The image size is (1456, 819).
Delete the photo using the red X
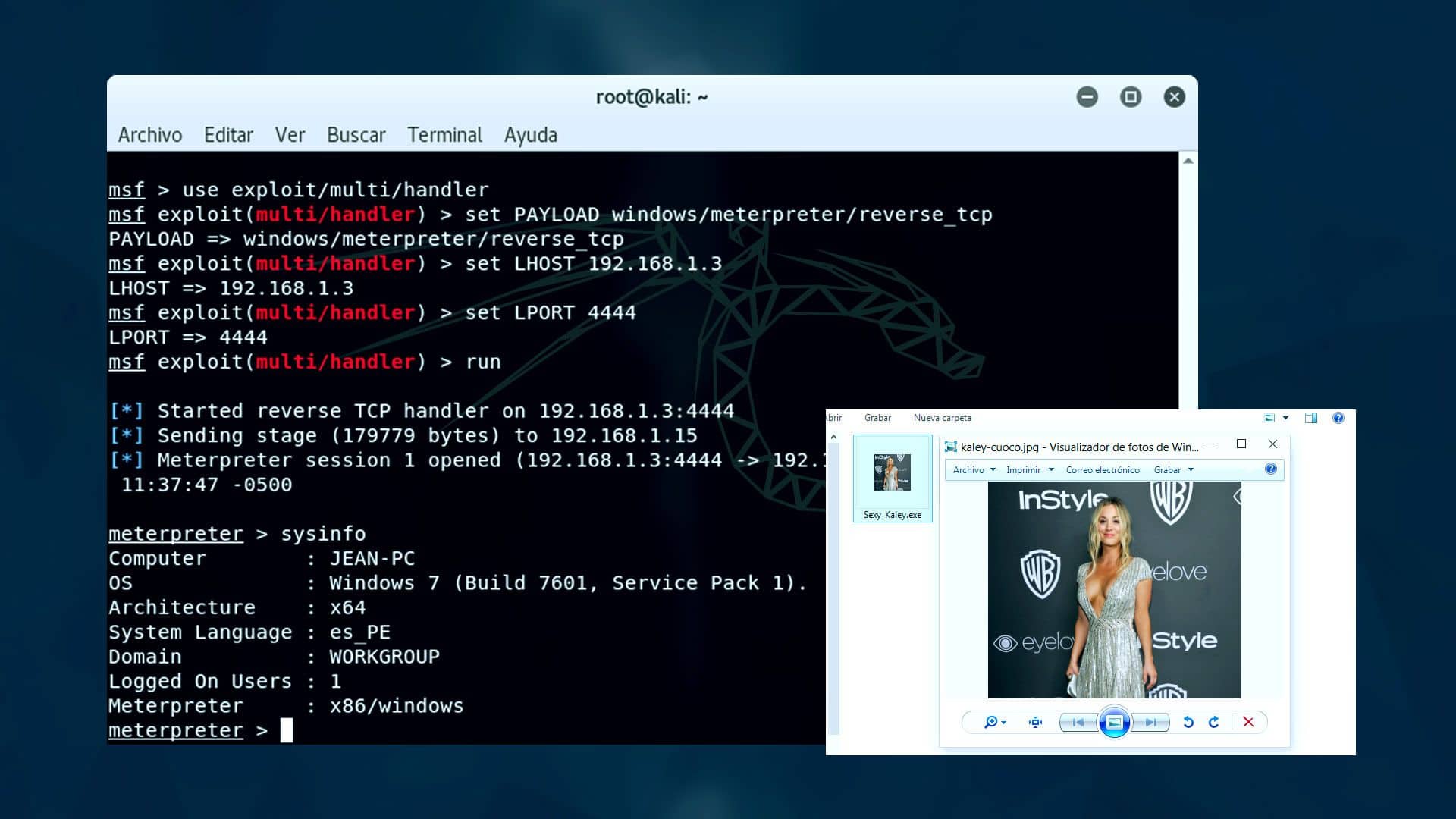coord(1249,722)
